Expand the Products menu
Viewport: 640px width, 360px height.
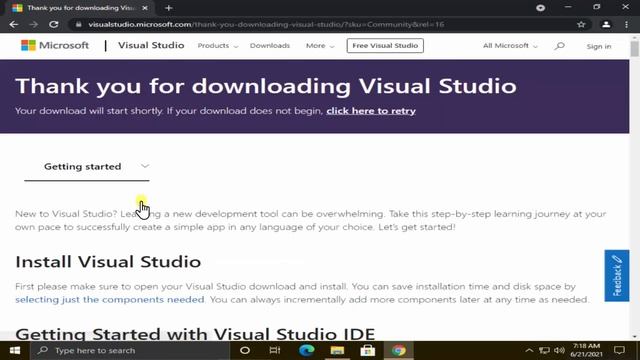tap(218, 46)
